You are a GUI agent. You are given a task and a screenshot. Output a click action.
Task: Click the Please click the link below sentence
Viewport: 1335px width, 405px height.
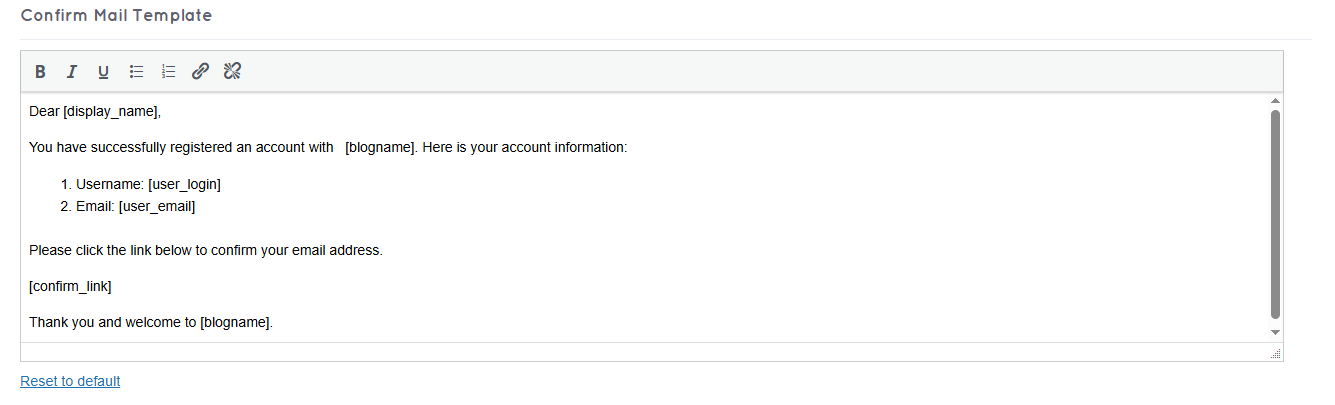205,250
